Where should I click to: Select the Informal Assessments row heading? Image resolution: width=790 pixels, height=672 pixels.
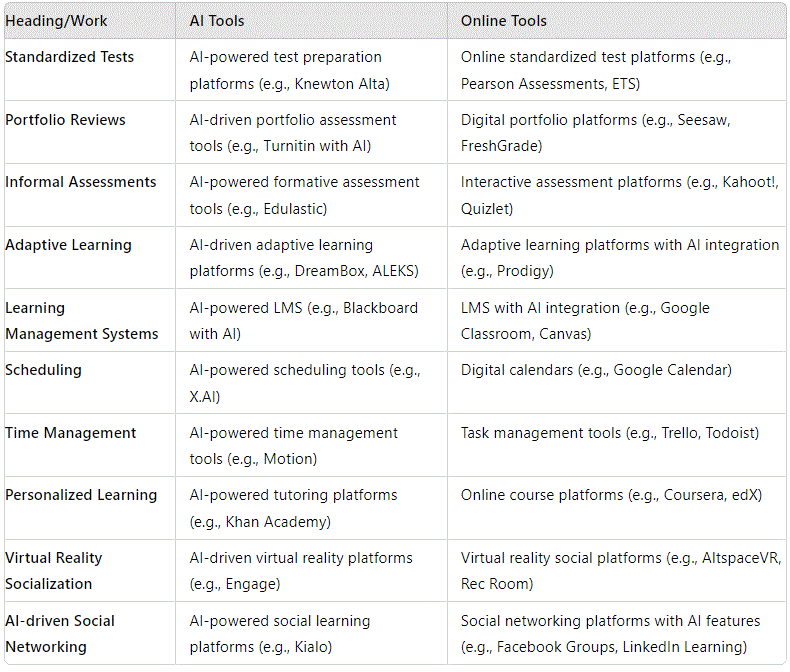point(81,182)
